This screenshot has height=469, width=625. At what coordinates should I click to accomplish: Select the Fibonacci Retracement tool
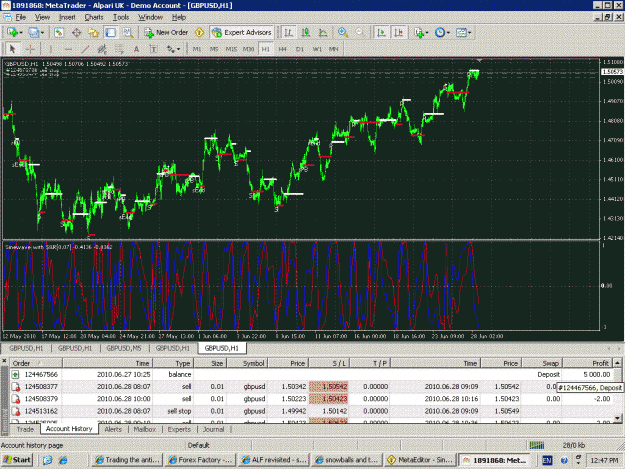pos(119,49)
